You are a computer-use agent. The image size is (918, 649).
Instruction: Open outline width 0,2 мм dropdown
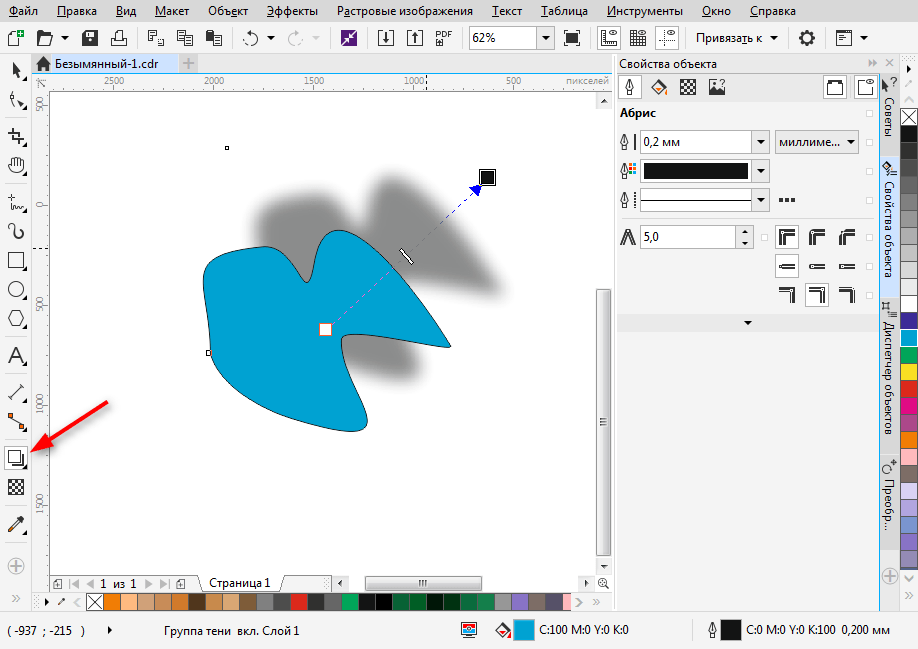click(x=760, y=142)
